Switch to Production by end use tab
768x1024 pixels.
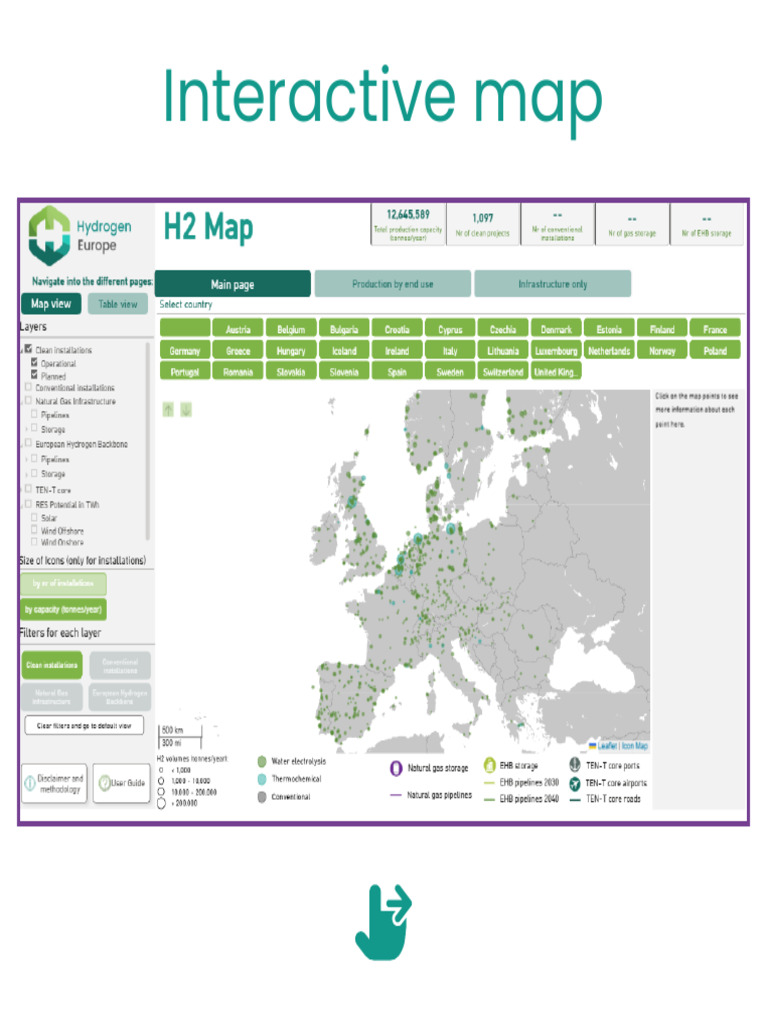pos(392,284)
